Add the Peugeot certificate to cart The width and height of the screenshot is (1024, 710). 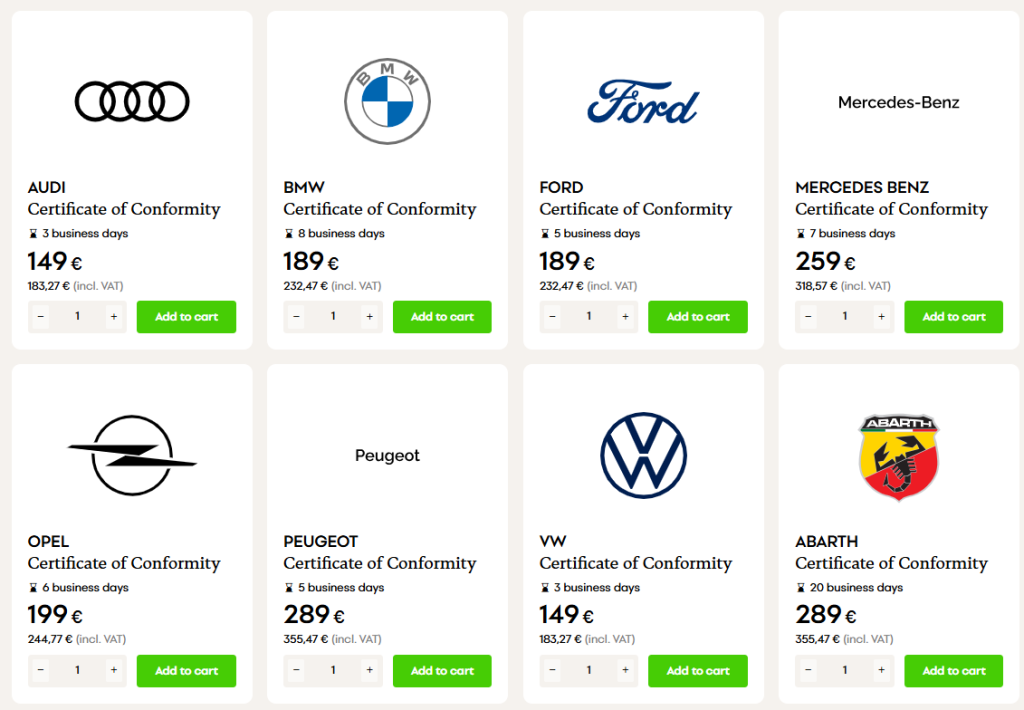pyautogui.click(x=442, y=671)
